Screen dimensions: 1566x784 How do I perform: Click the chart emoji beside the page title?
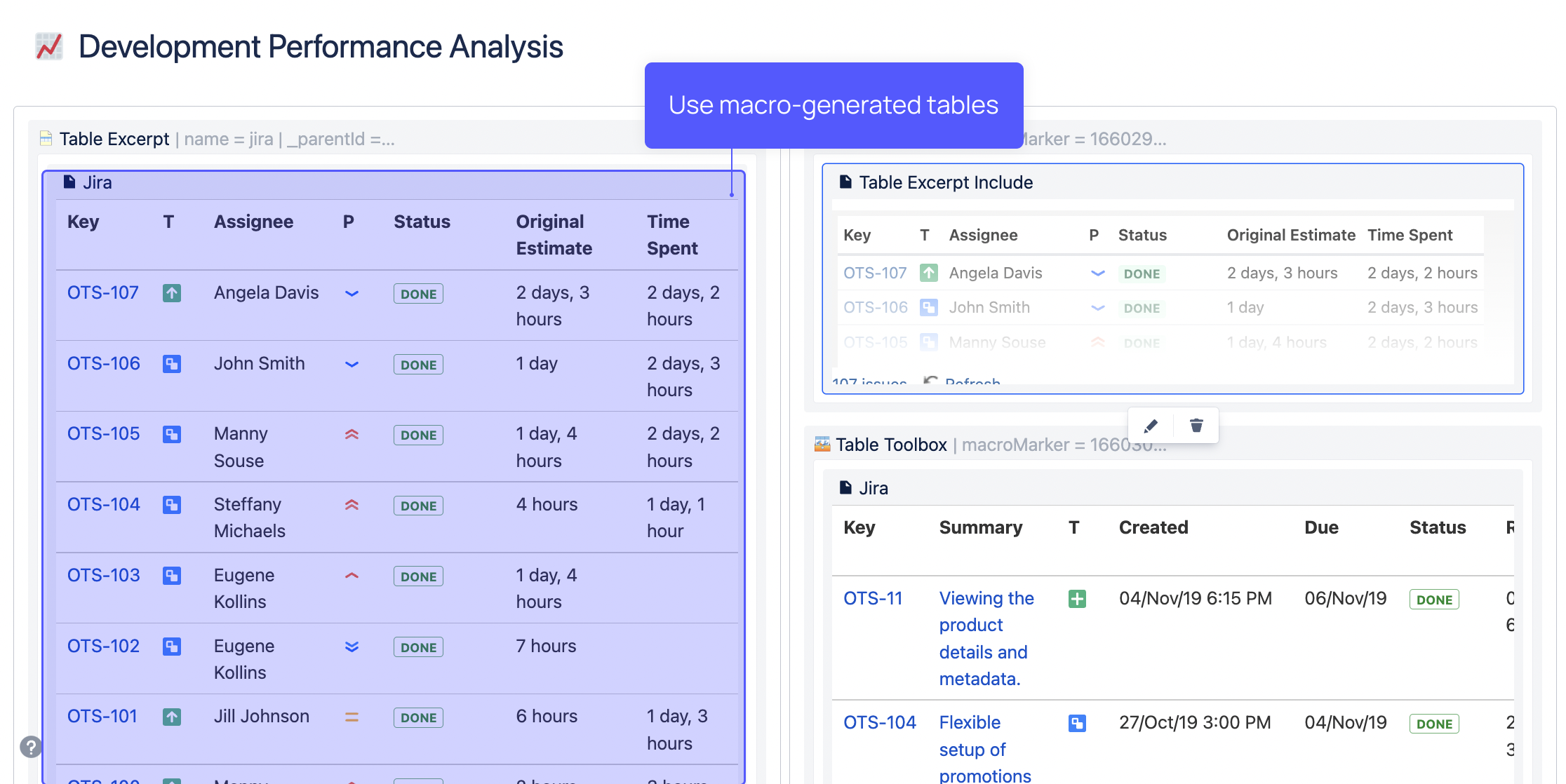[48, 46]
